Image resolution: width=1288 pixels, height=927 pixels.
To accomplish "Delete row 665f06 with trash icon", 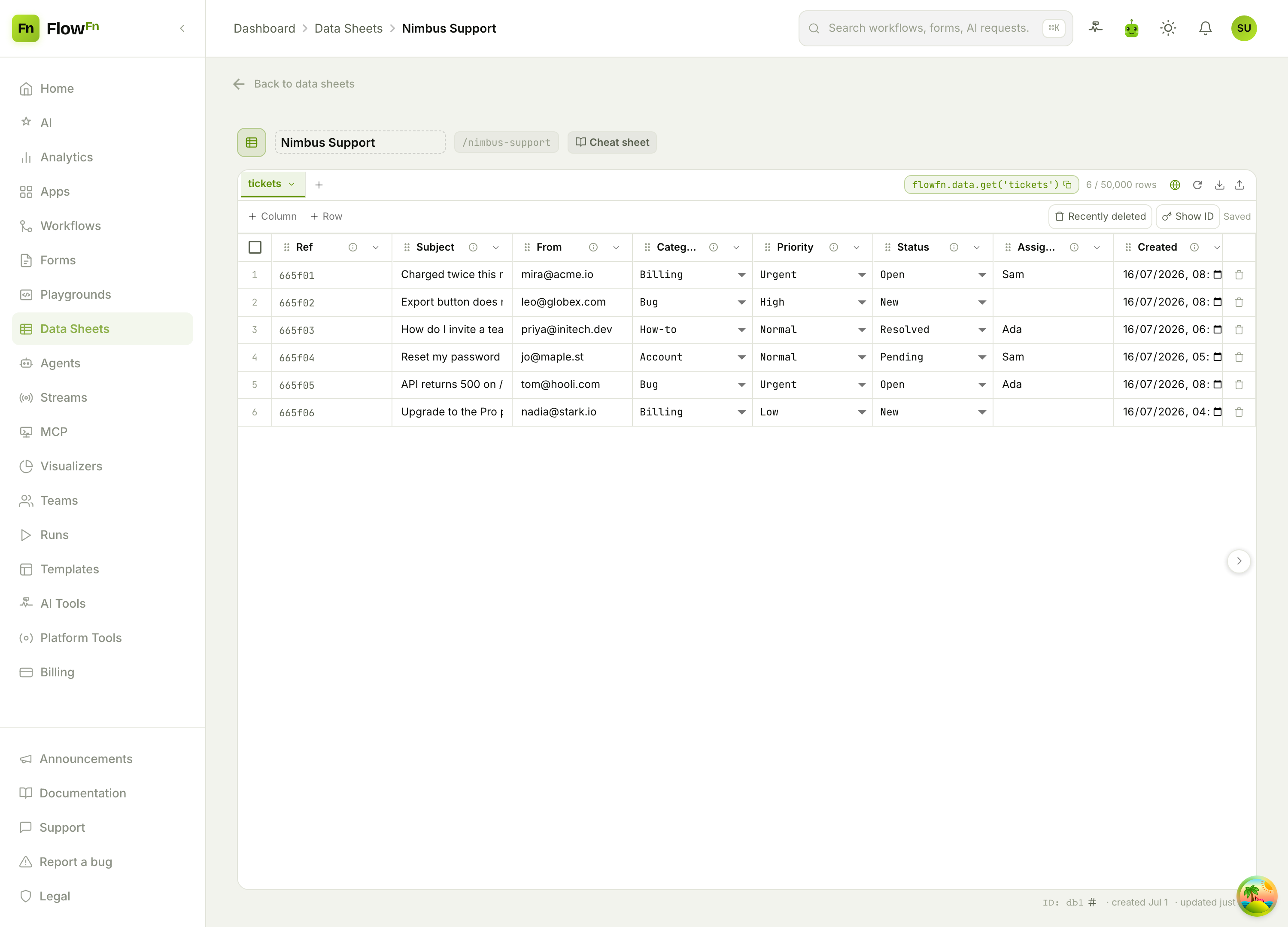I will coord(1239,412).
